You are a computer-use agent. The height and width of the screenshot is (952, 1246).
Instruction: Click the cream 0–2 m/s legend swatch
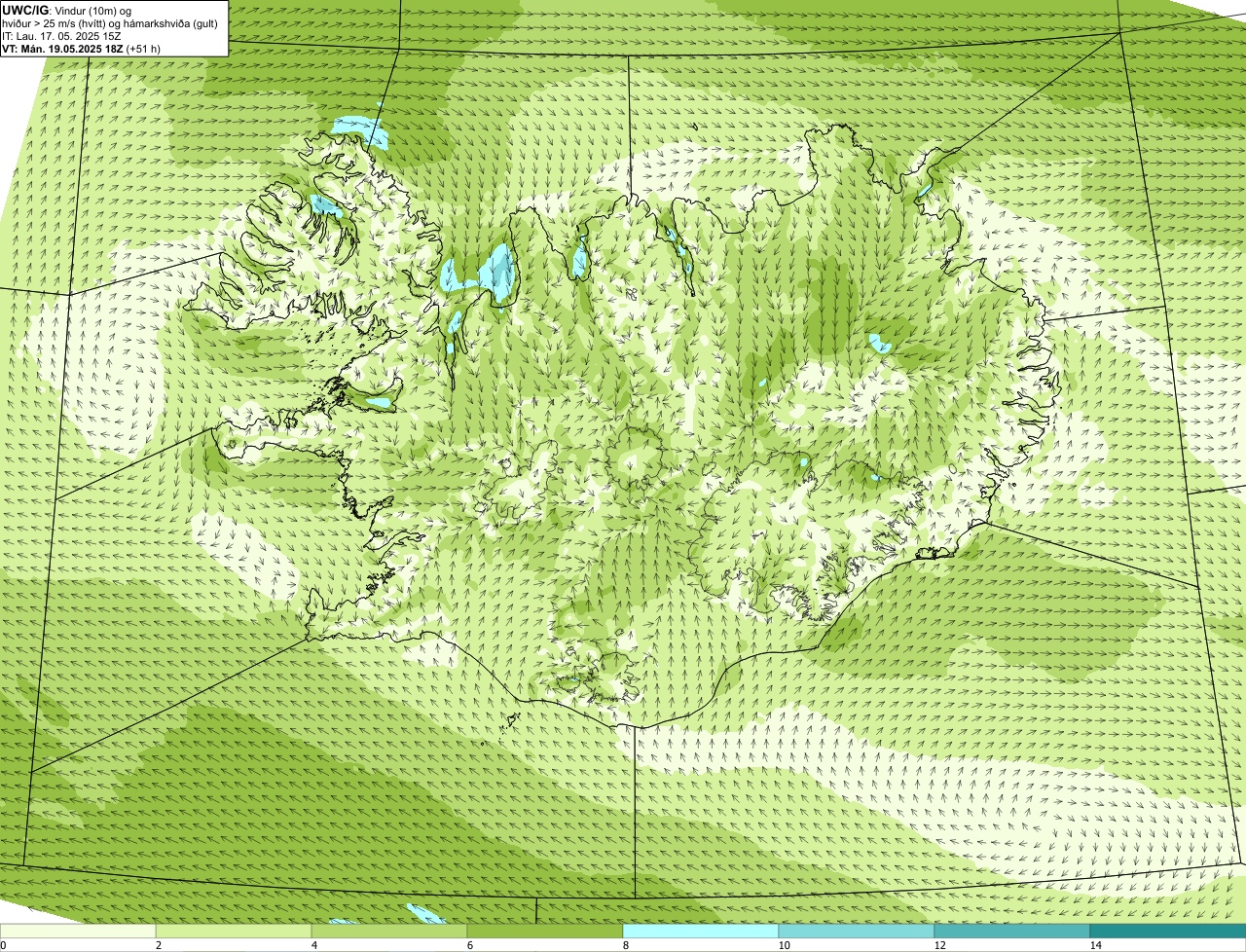pos(78,932)
